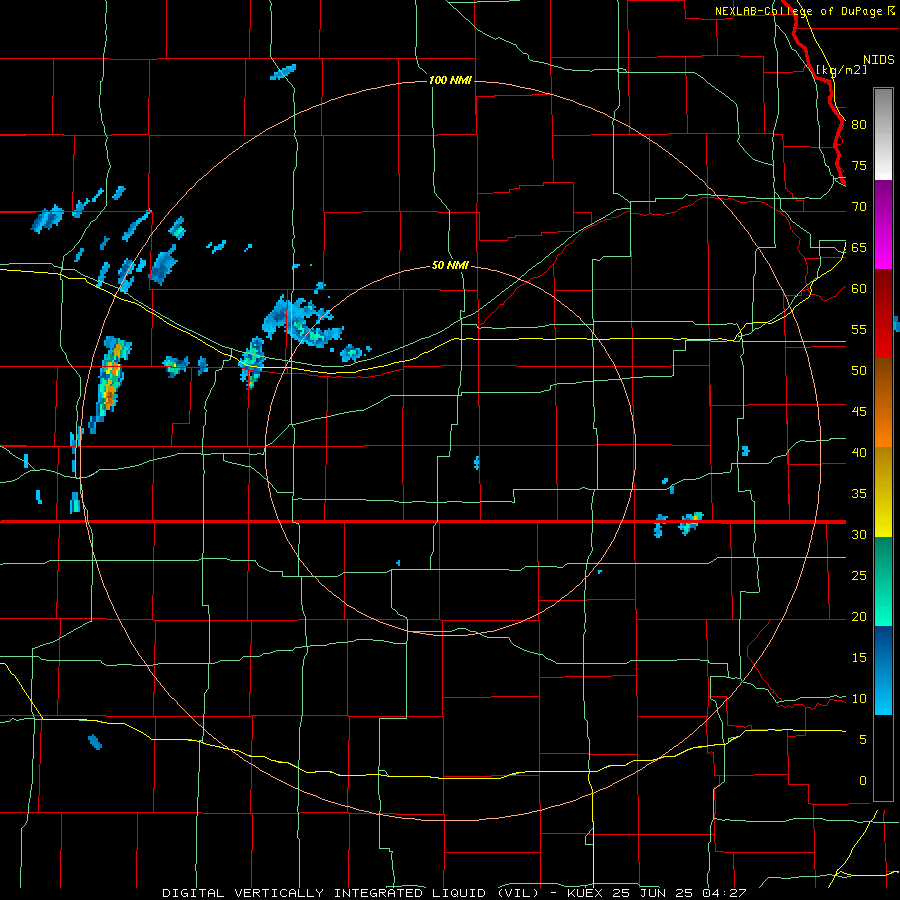The width and height of the screenshot is (900, 900).
Task: Click the [kg/m2] units label
Action: tap(841, 70)
